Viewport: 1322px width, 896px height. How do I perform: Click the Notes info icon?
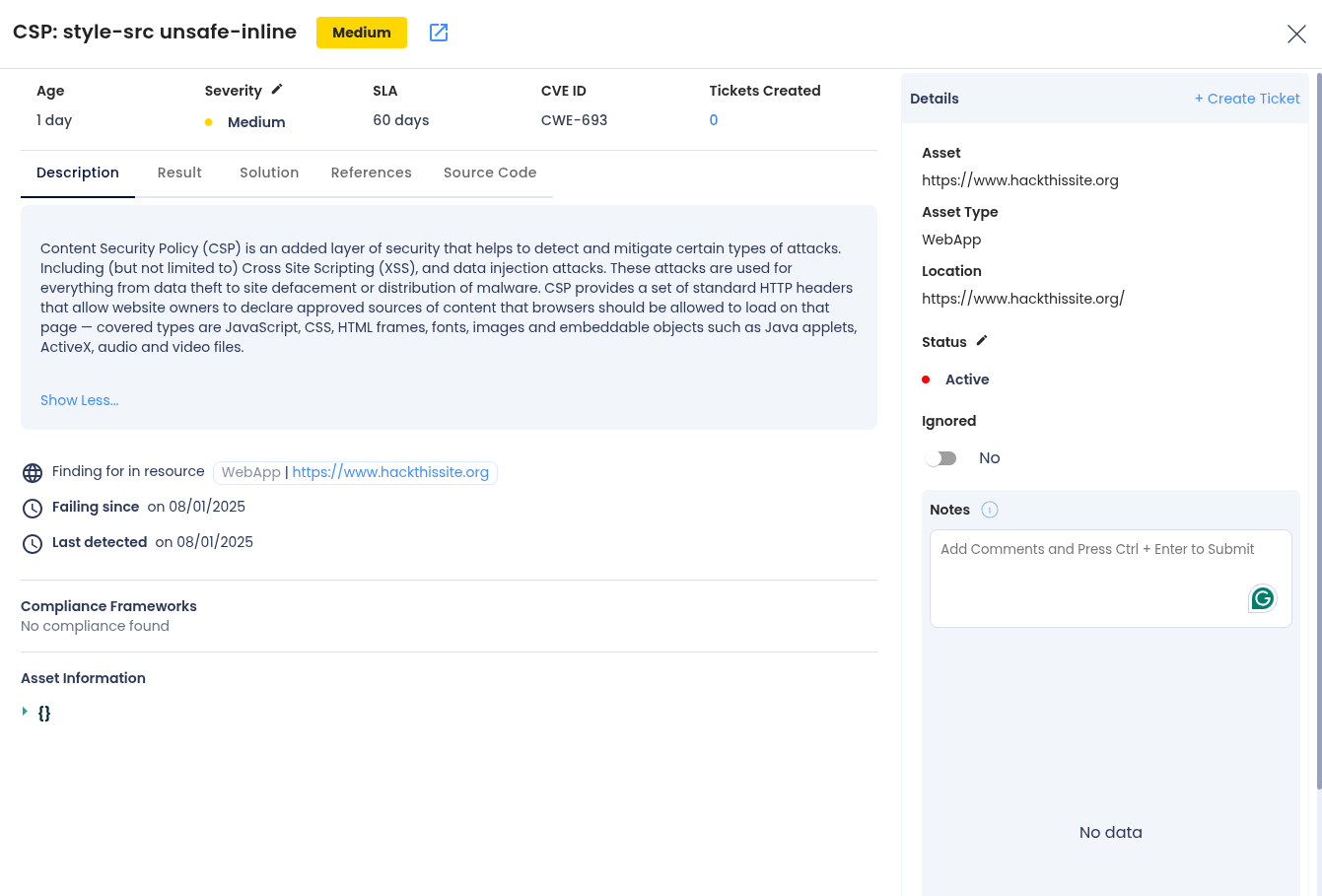(990, 510)
